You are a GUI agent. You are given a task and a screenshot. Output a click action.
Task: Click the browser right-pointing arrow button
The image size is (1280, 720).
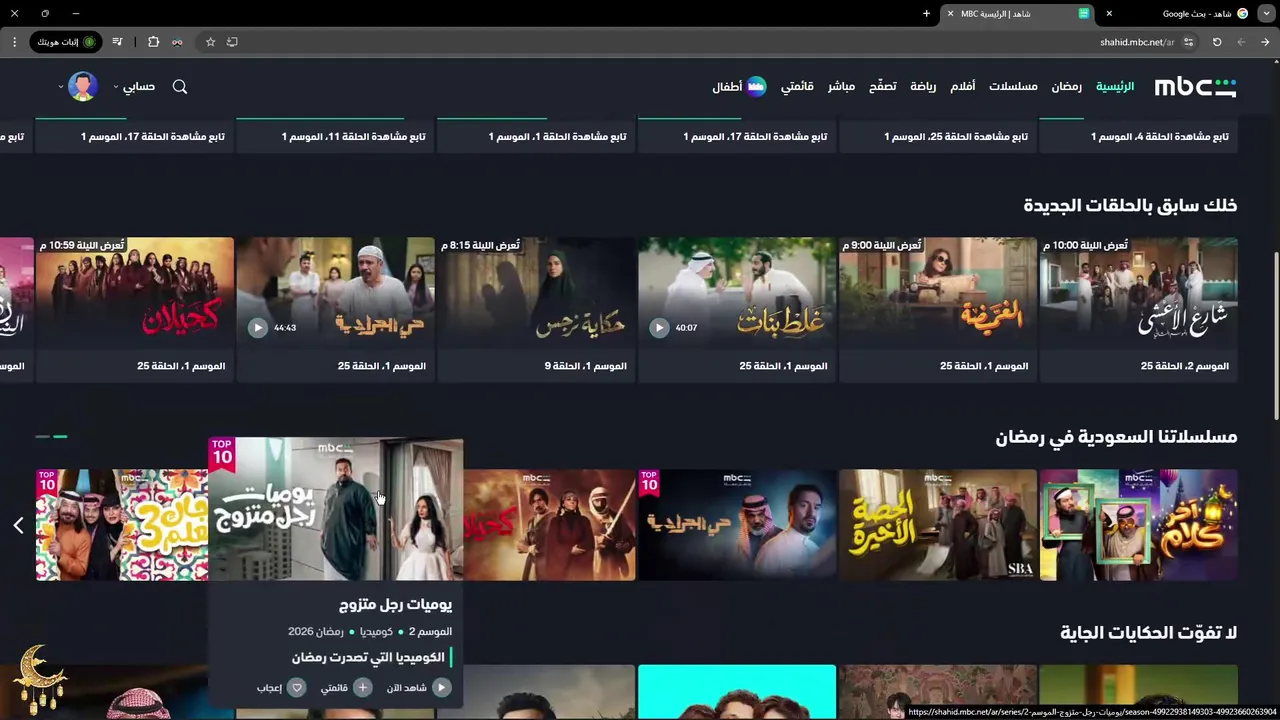point(1265,42)
